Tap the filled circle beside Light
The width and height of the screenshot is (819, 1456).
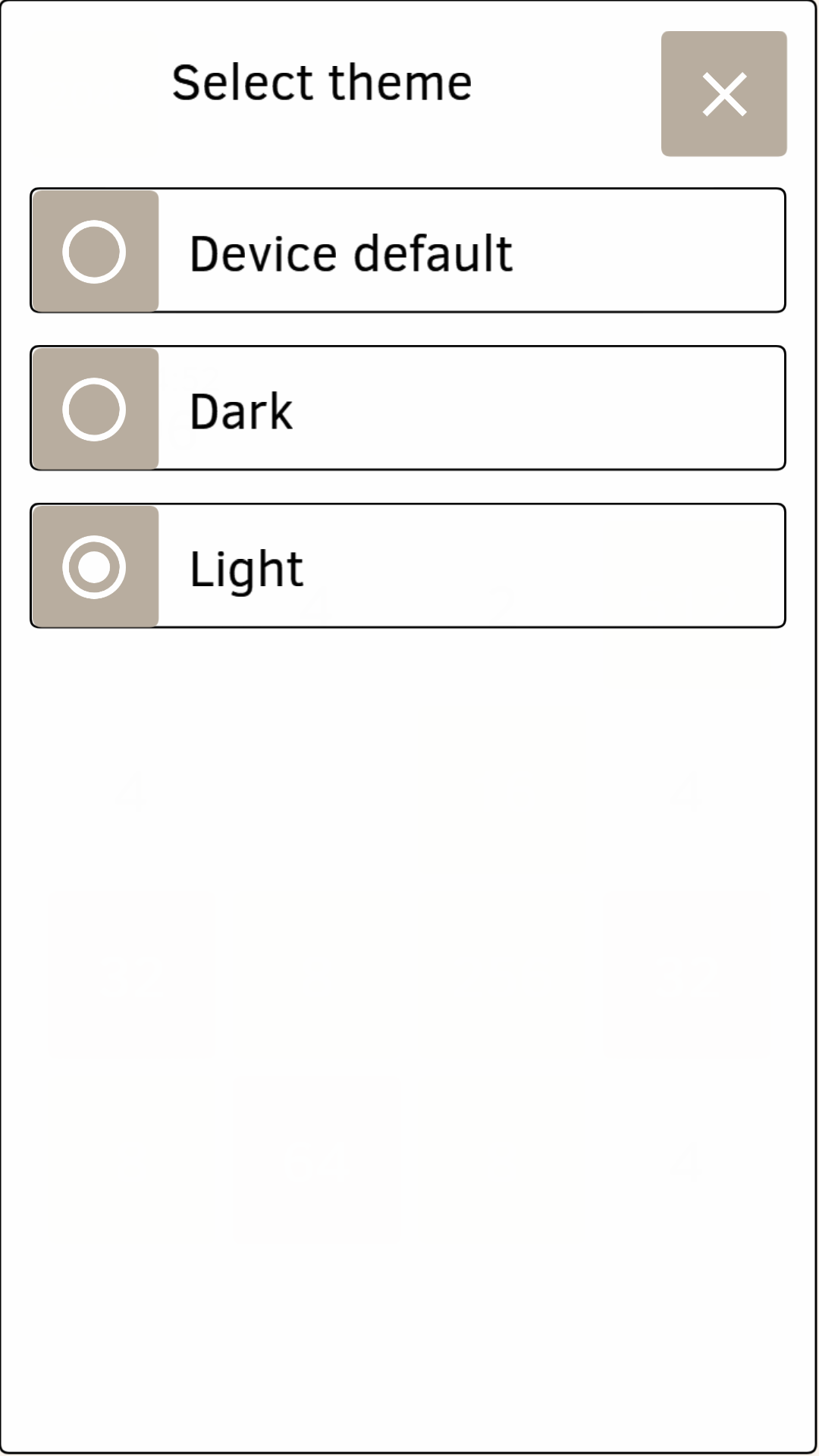click(x=94, y=567)
